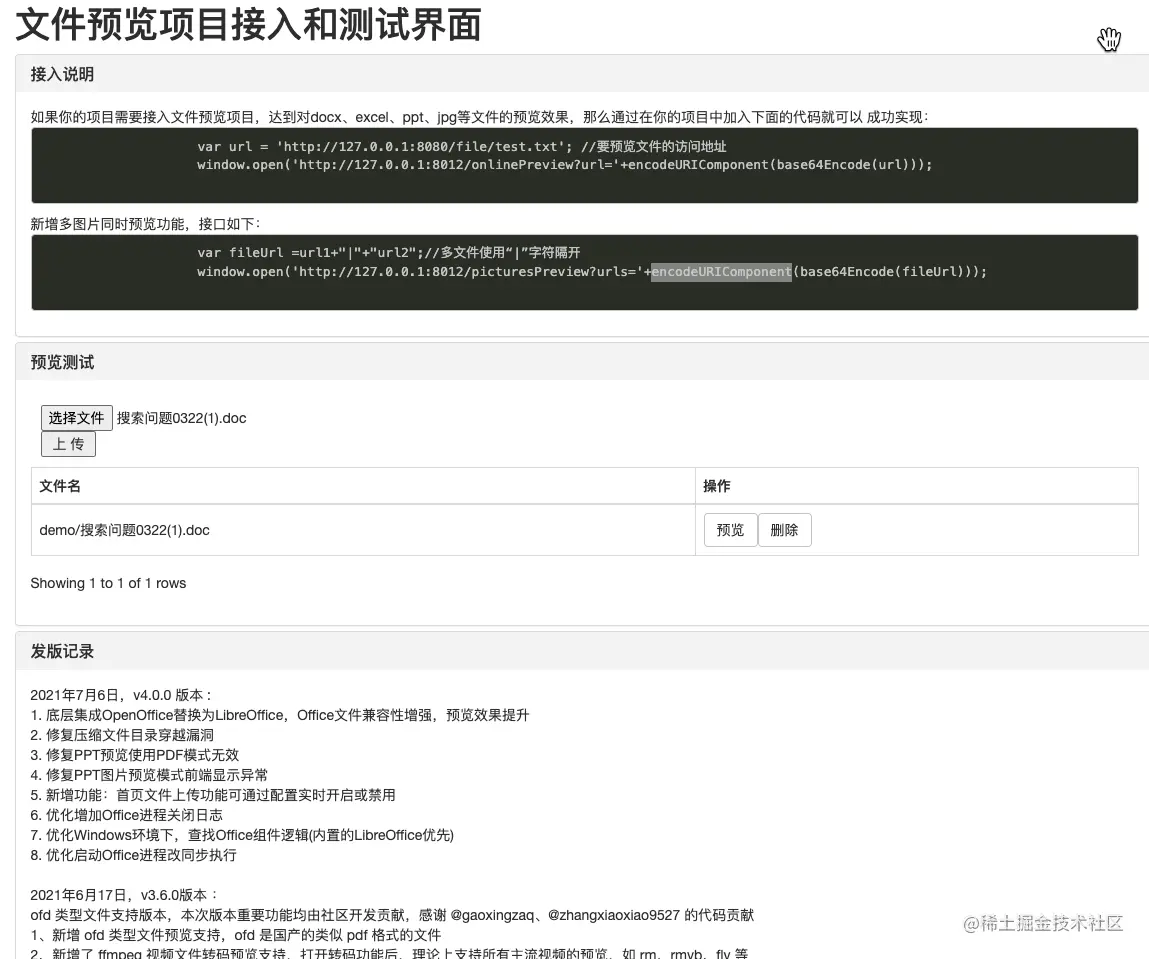The height and width of the screenshot is (959, 1149).
Task: Click the LibreOffice integration changelog entry
Action: (x=280, y=714)
